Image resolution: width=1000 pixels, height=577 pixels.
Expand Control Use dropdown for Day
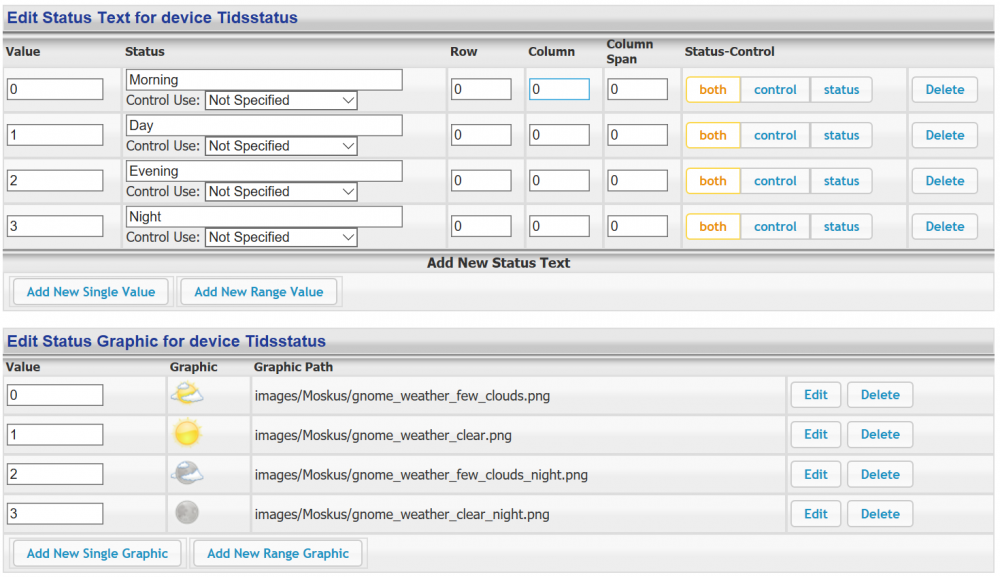pyautogui.click(x=281, y=146)
